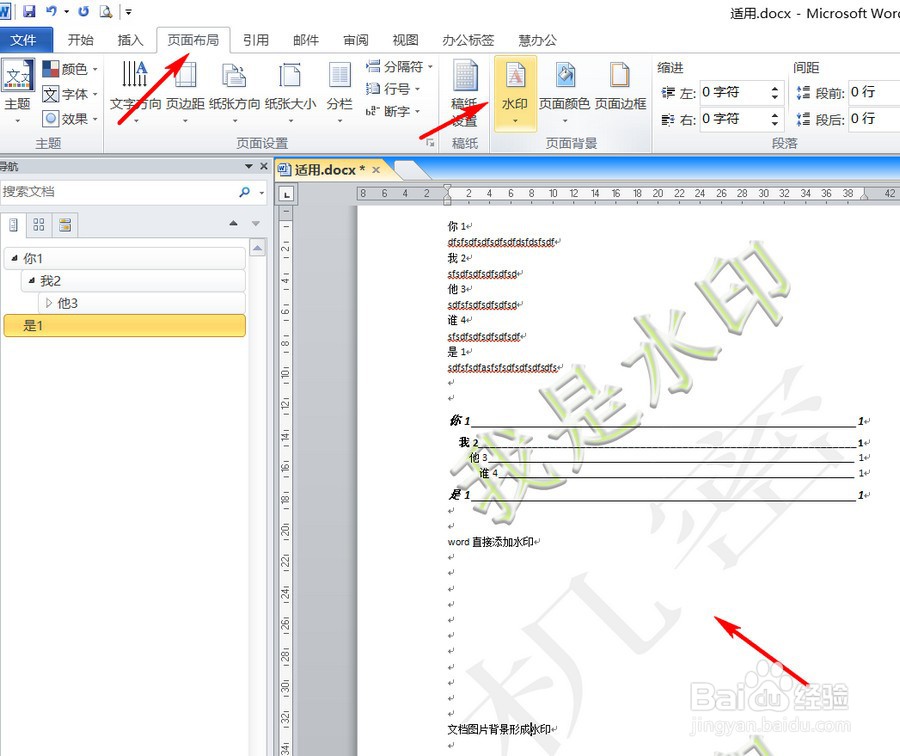Open the 行号 line numbers dropdown
The image size is (900, 756).
tap(394, 89)
